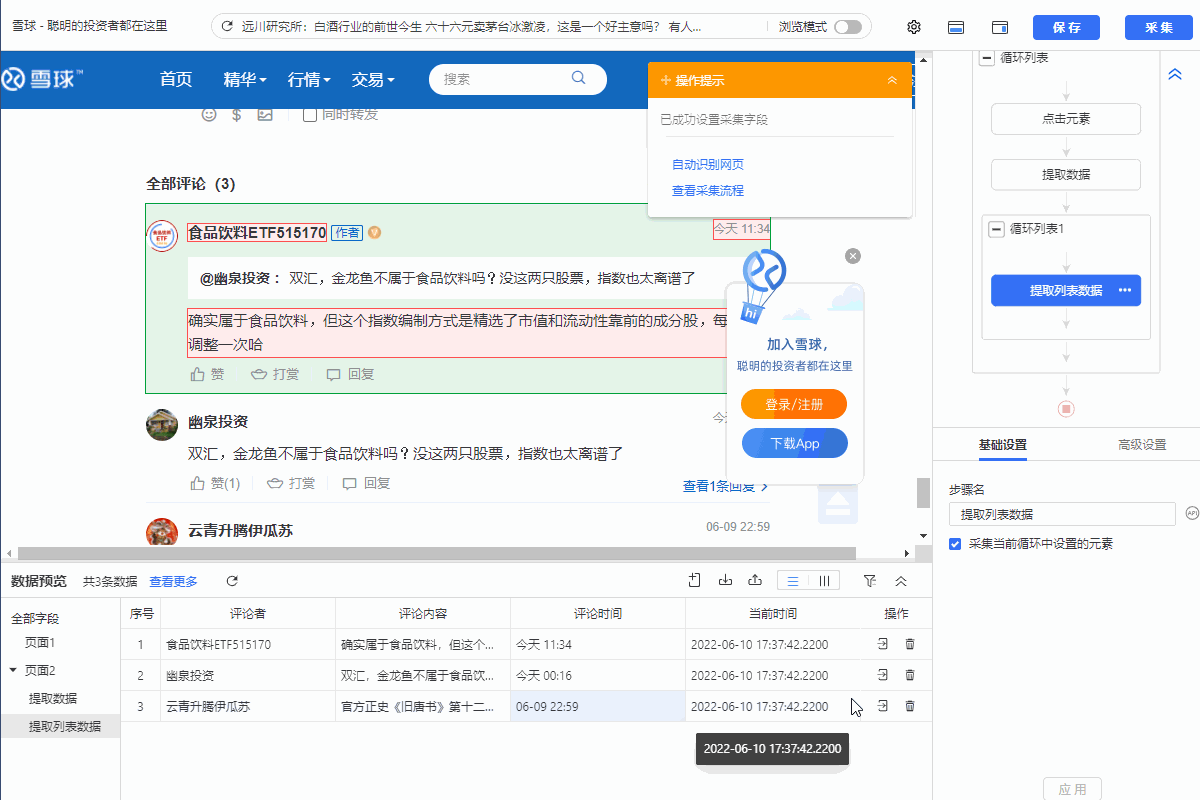The width and height of the screenshot is (1200, 800).
Task: Click the dollar stock-tag icon above comments
Action: pyautogui.click(x=236, y=114)
